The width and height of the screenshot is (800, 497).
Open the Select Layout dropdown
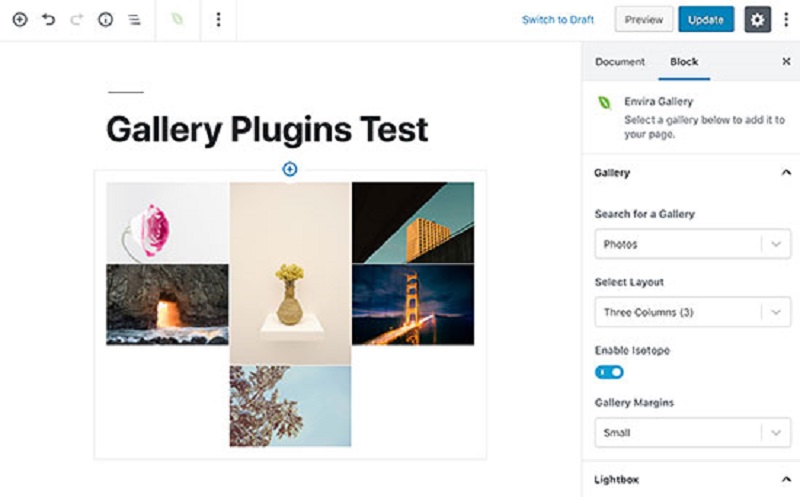click(x=692, y=312)
